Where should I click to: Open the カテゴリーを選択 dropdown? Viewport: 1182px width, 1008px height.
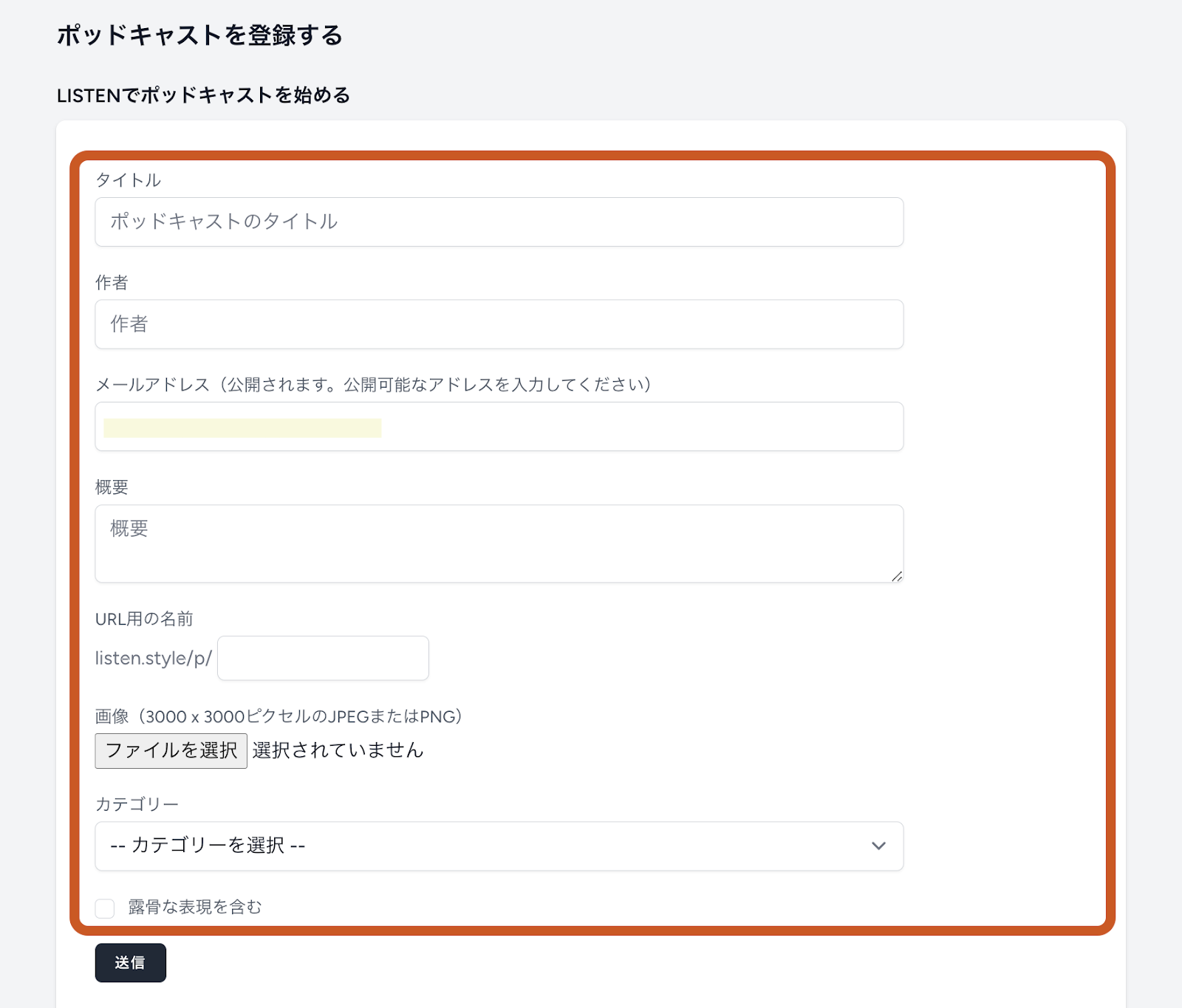pos(499,846)
